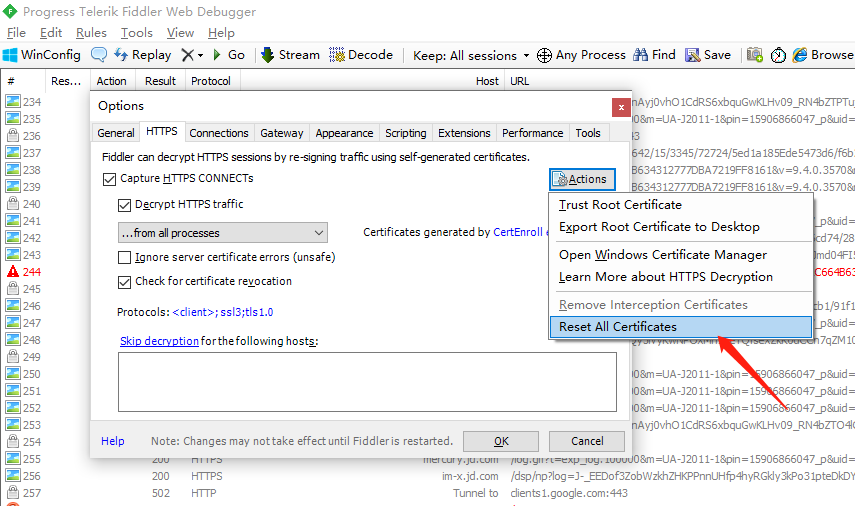
Task: Switch to the General tab
Action: point(116,133)
